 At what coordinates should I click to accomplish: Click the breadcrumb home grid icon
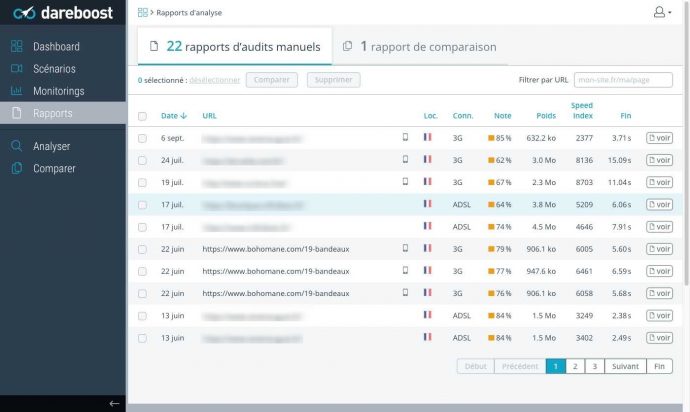click(x=143, y=12)
